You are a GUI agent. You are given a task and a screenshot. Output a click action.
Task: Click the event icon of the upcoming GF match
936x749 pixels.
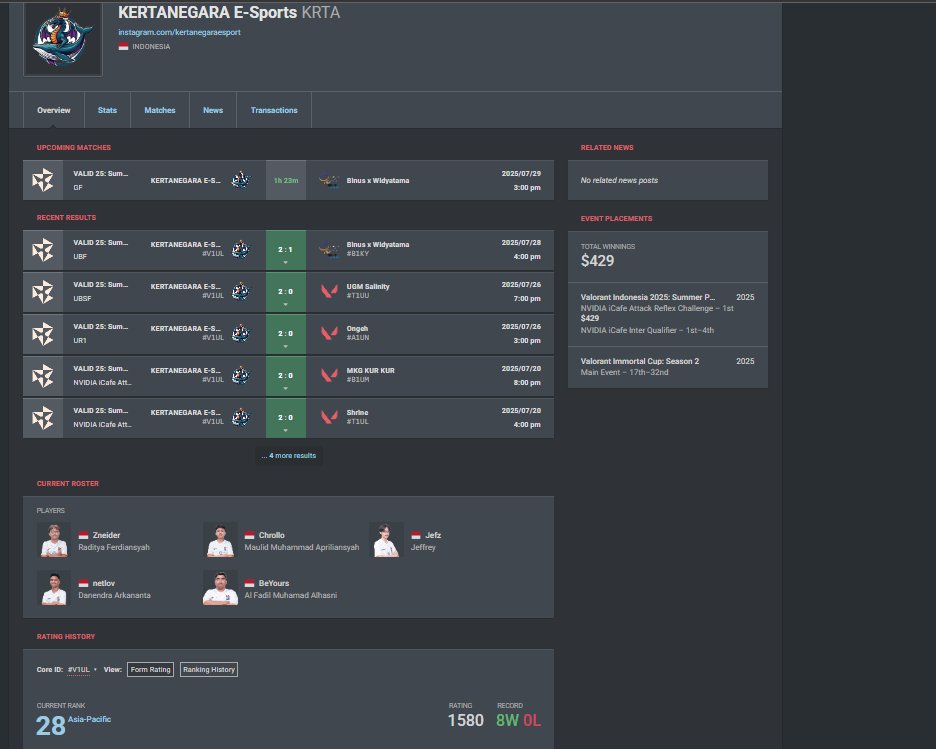coord(43,180)
